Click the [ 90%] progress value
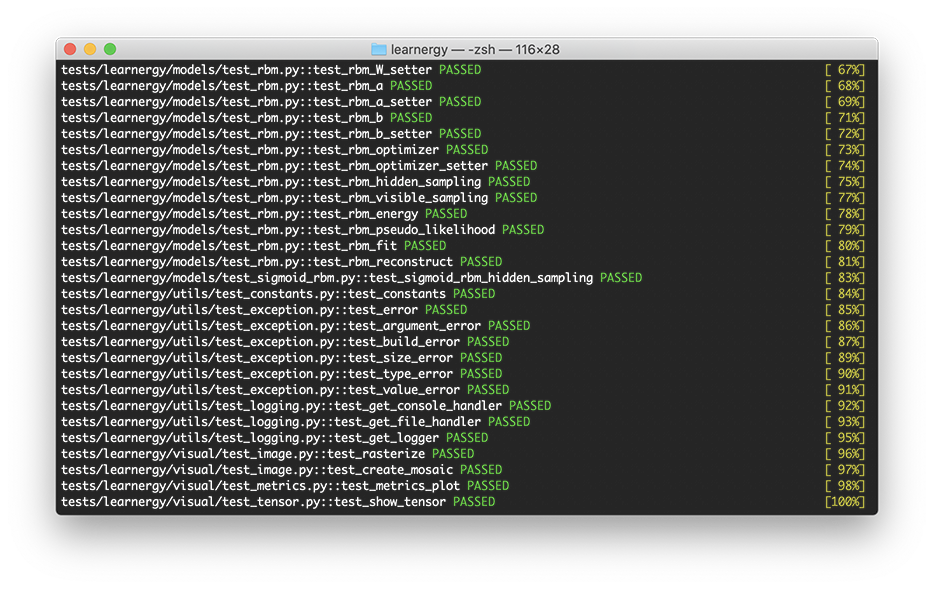 coord(845,374)
